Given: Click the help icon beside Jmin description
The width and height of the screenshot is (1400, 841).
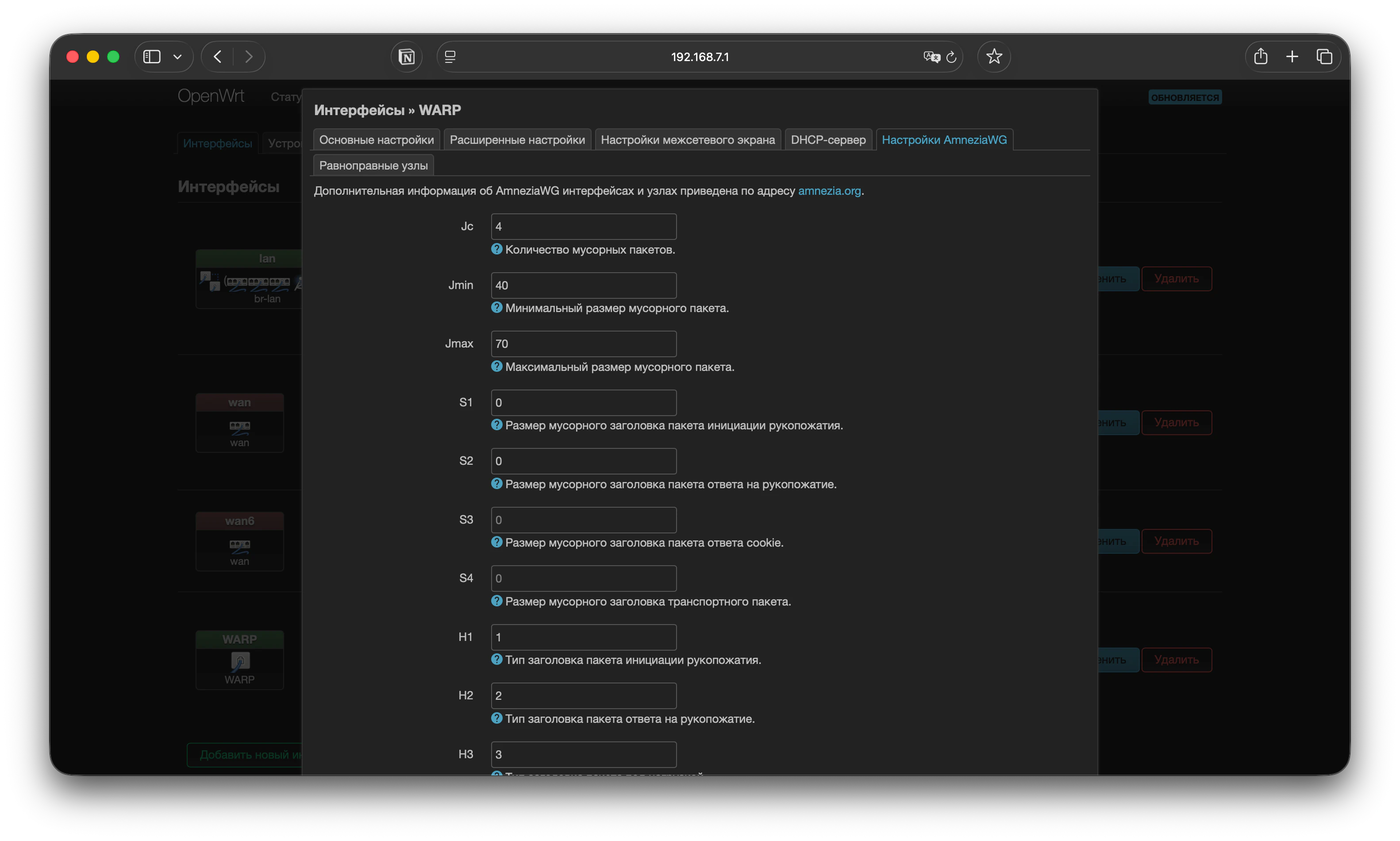Looking at the screenshot, I should 497,307.
